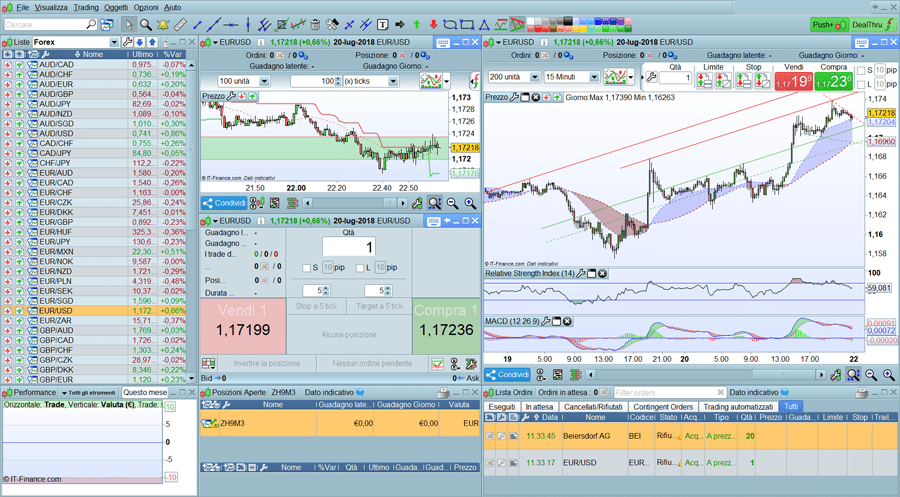Close the Relative Strength Index indicator panel
This screenshot has width=900, height=497.
(602, 274)
